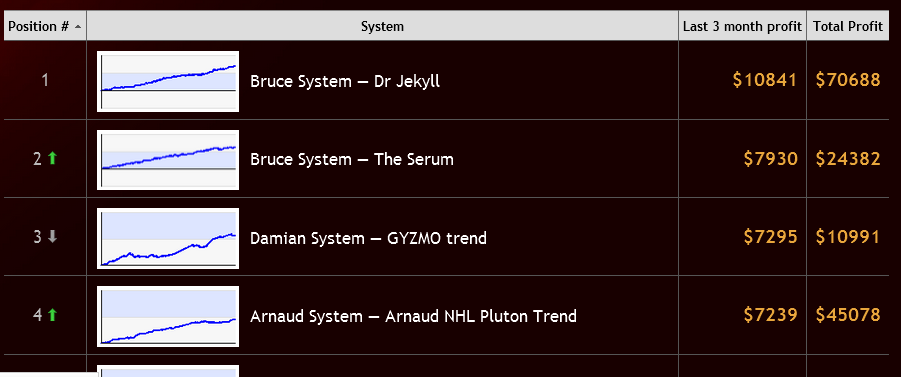Screen dimensions: 901x377
Task: Click sort arrow in Position # header
Action: pos(78,27)
